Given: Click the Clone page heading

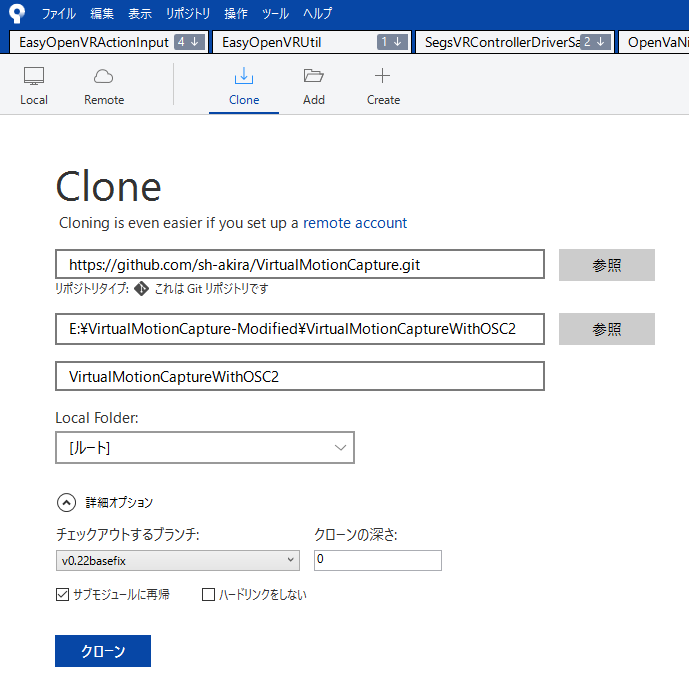Looking at the screenshot, I should coord(108,186).
